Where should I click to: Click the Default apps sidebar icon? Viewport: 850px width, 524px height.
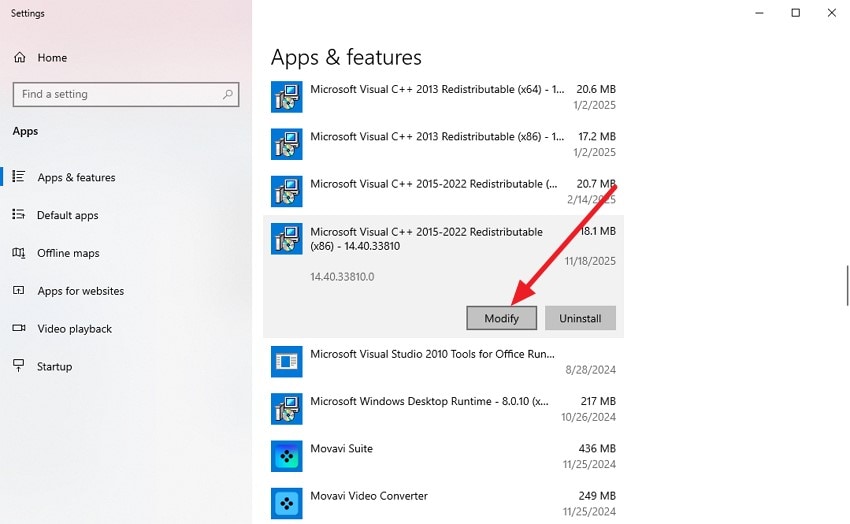[x=19, y=215]
